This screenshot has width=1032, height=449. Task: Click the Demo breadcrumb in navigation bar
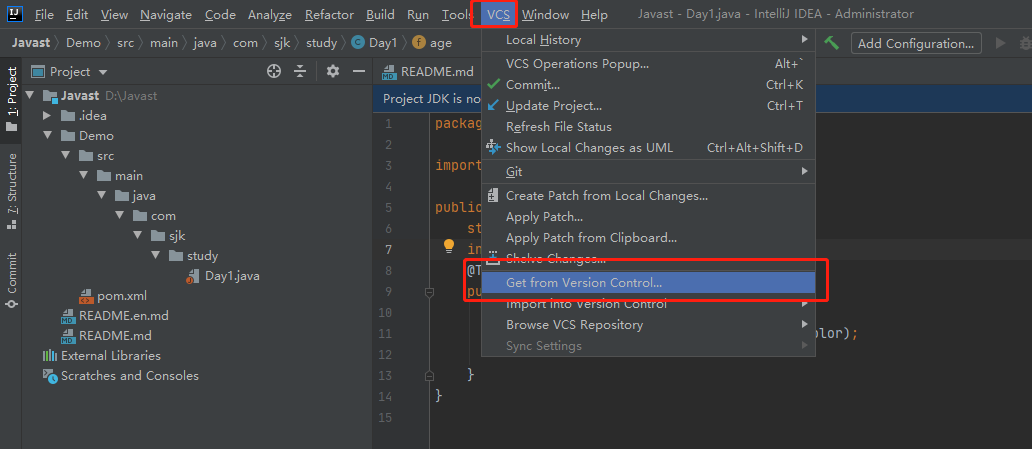84,43
